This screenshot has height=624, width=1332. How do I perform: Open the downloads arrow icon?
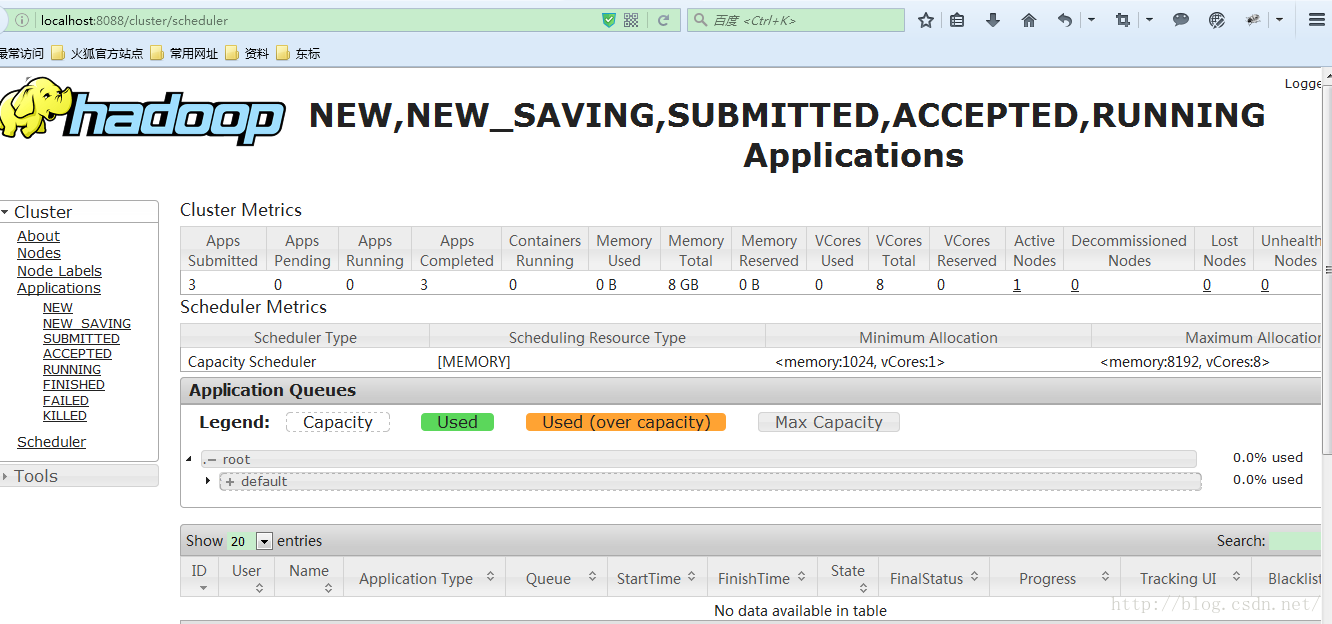[993, 20]
